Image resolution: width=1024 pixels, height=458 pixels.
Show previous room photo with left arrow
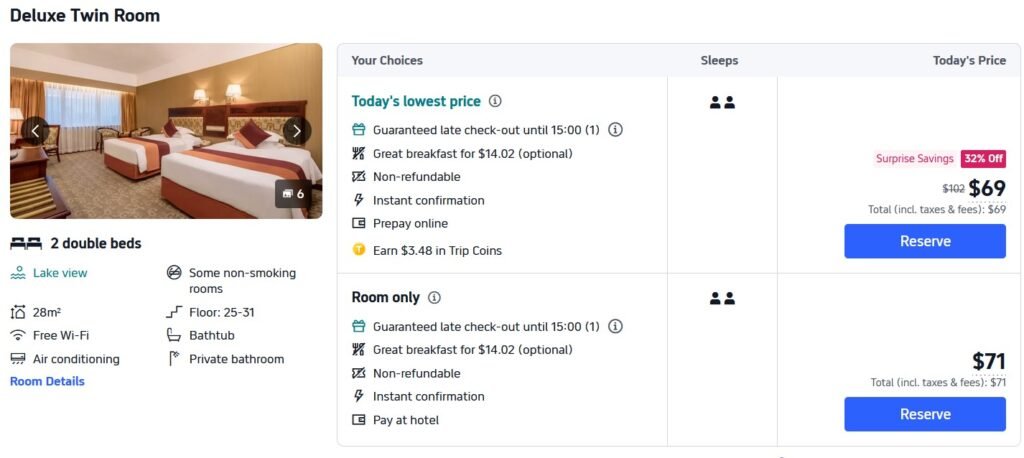[x=36, y=130]
